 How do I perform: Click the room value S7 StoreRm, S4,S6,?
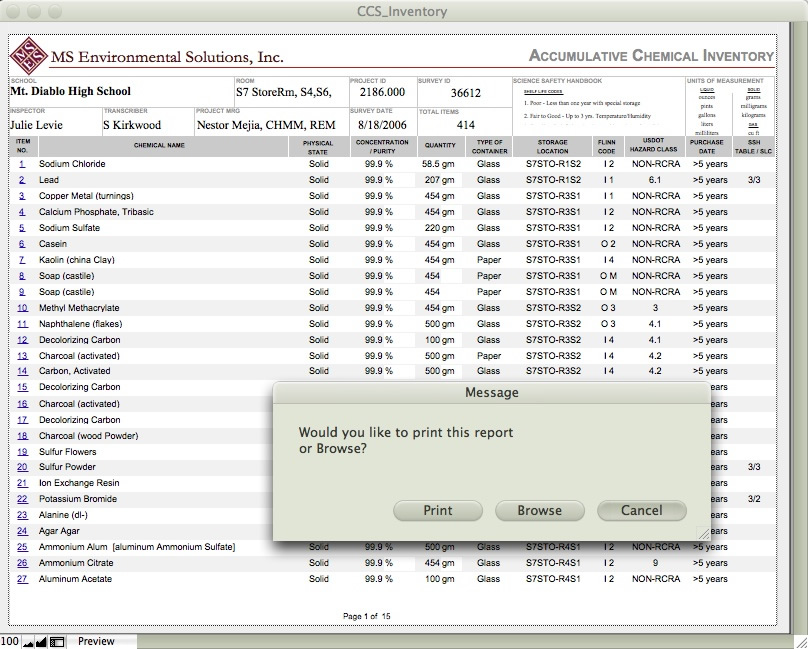pyautogui.click(x=284, y=92)
